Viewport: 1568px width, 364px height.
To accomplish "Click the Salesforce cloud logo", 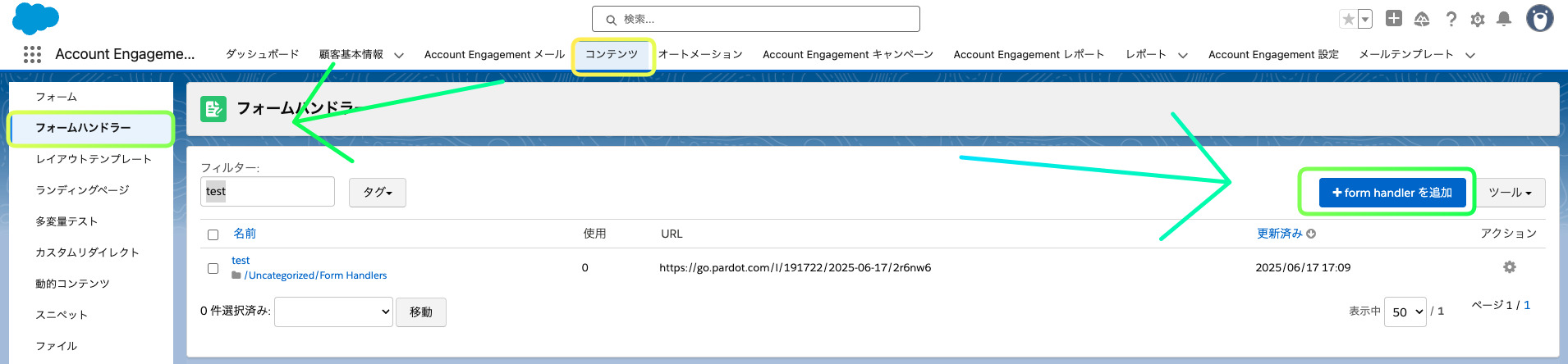I will pyautogui.click(x=35, y=18).
